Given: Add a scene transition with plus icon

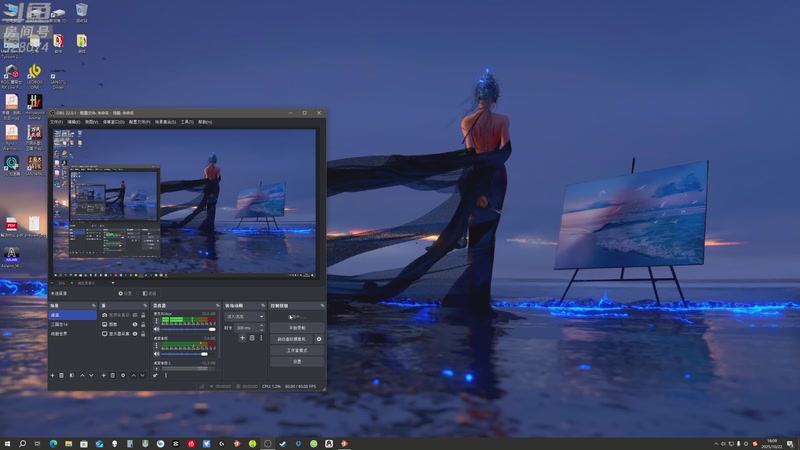Looking at the screenshot, I should point(242,338).
